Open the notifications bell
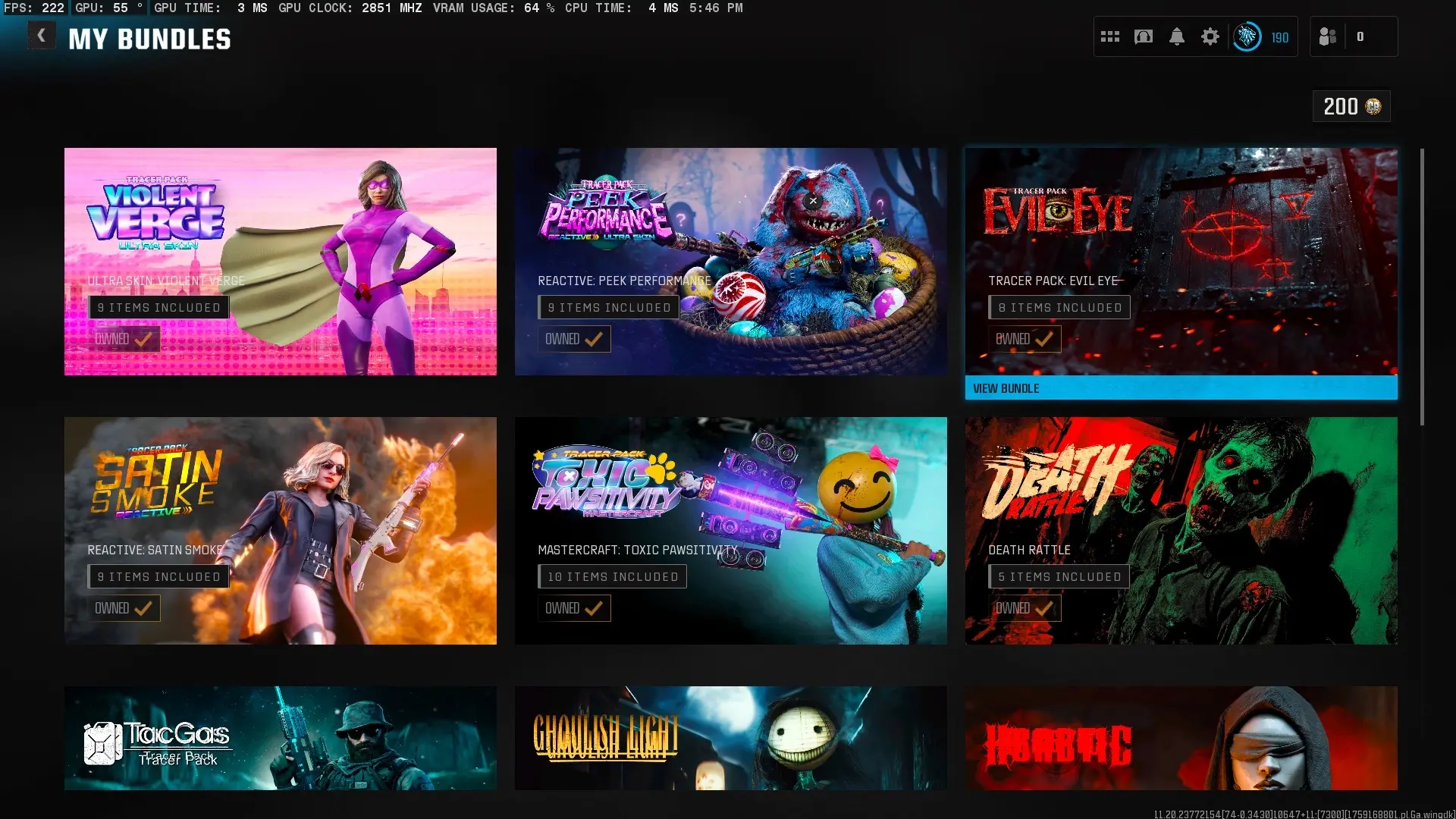1456x819 pixels. pyautogui.click(x=1176, y=36)
